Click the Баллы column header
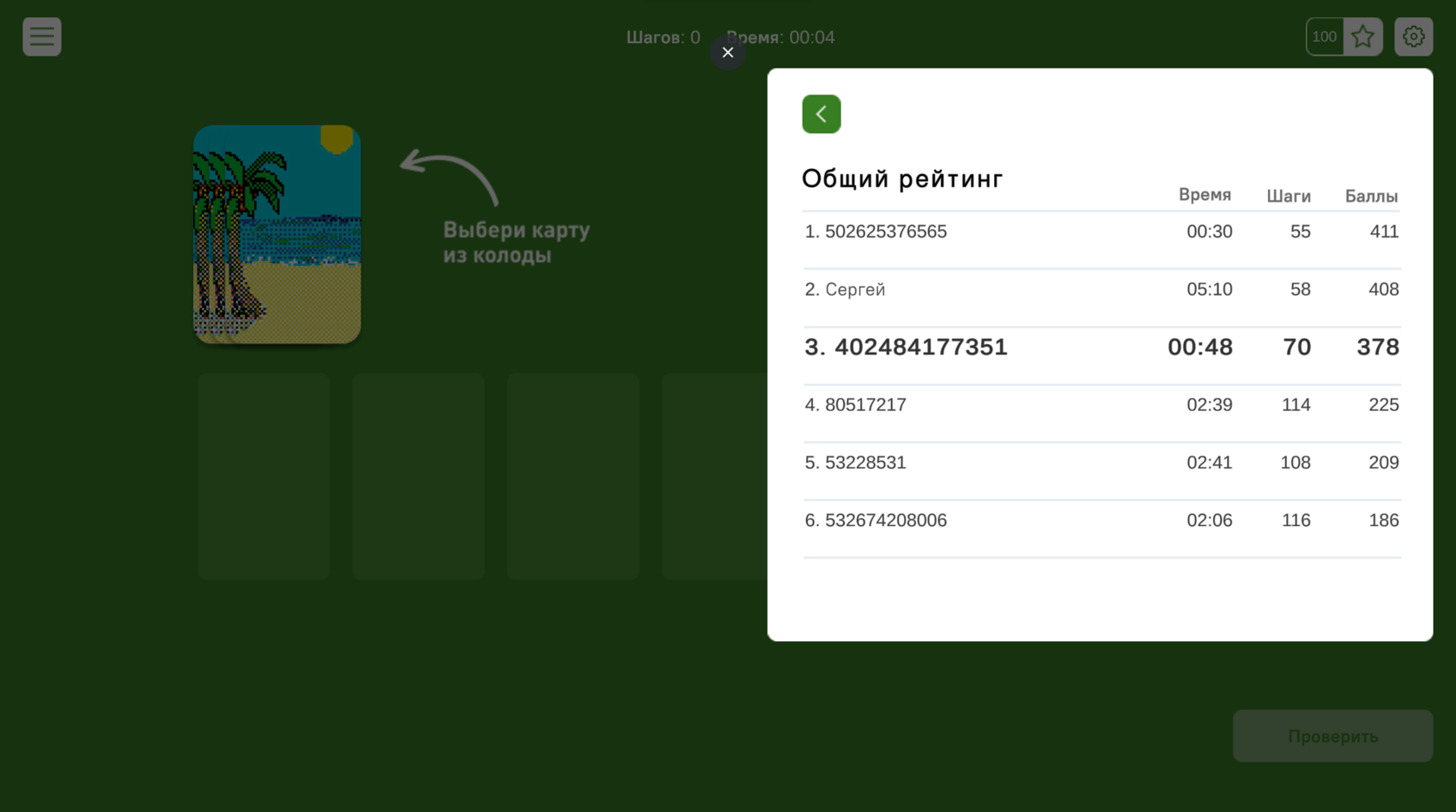The height and width of the screenshot is (812, 1456). [1371, 197]
